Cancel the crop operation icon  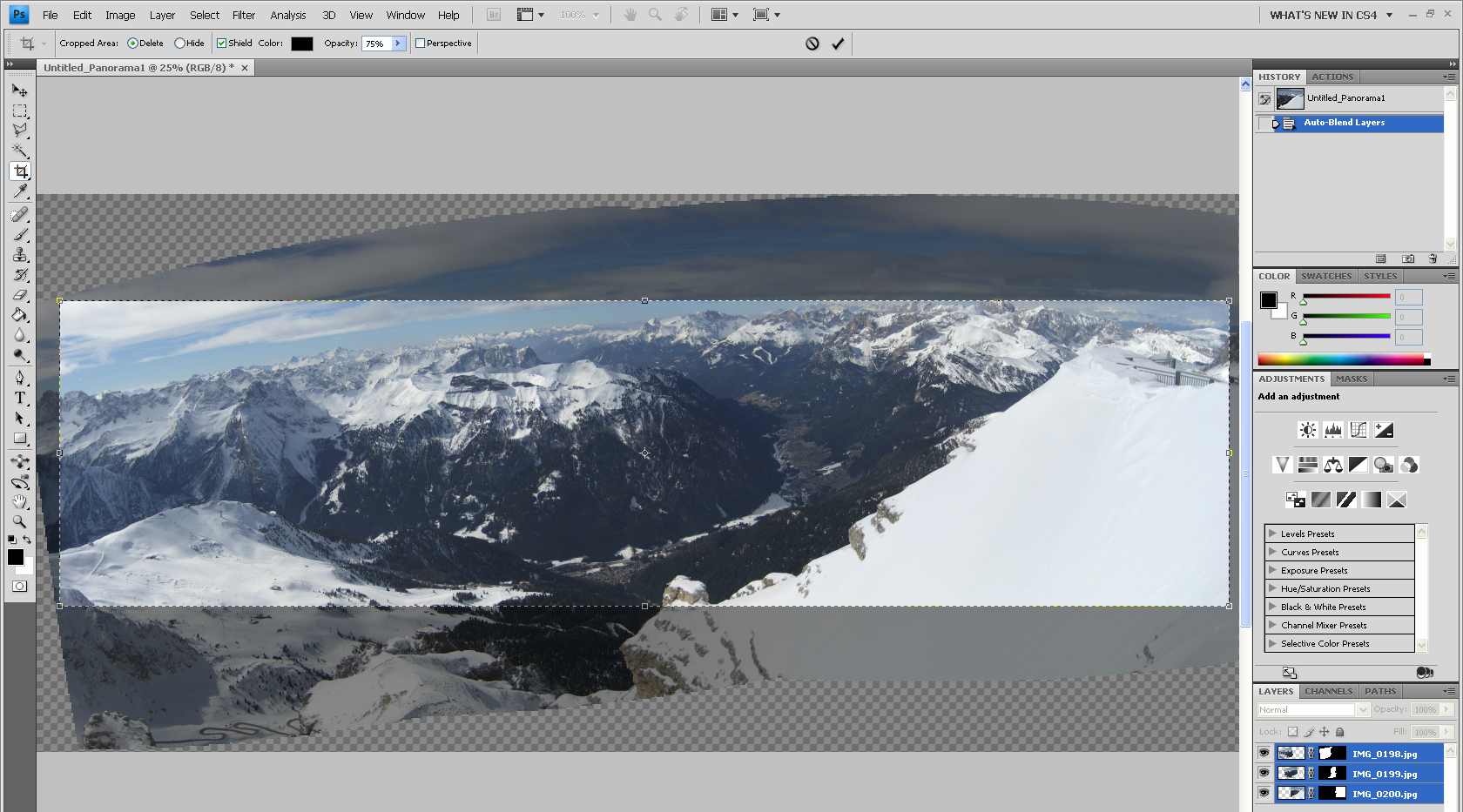[x=812, y=44]
